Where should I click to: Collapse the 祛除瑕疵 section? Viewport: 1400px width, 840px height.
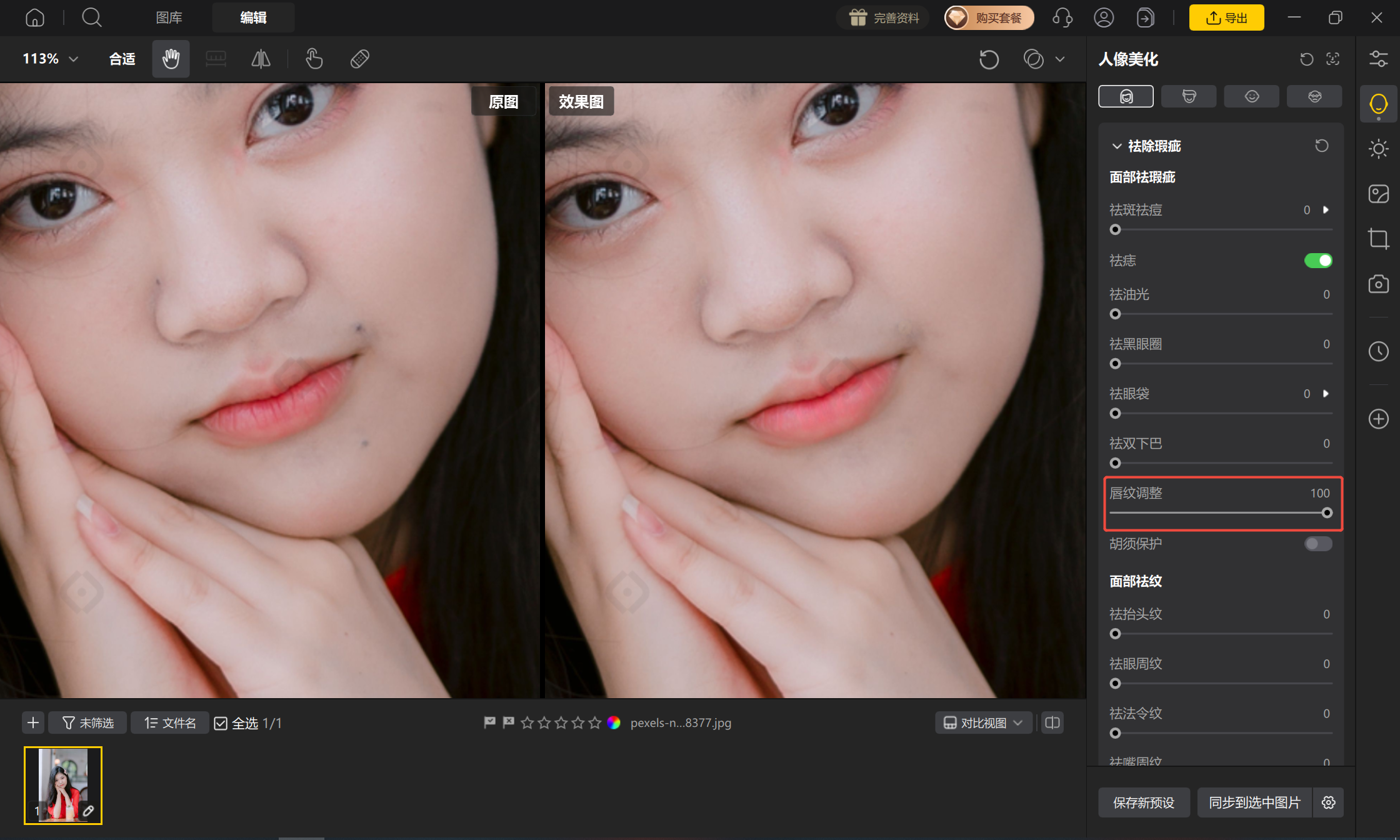click(1117, 146)
